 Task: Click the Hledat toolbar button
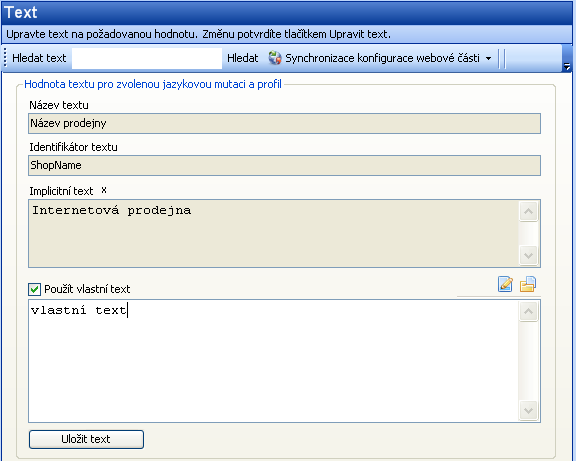coord(242,58)
